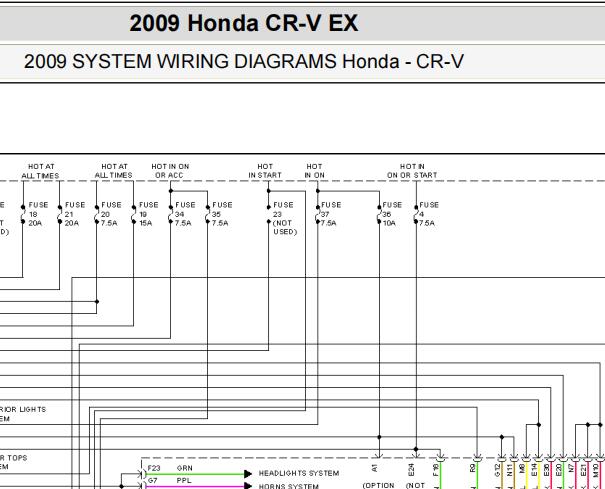Image resolution: width=605 pixels, height=489 pixels.
Task: Click the Hot In Start label
Action: tap(265, 170)
